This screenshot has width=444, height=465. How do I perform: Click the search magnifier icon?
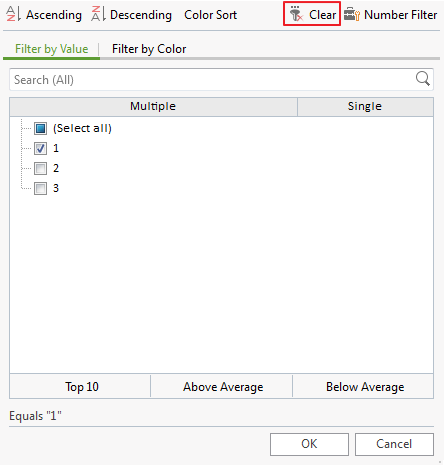point(422,79)
